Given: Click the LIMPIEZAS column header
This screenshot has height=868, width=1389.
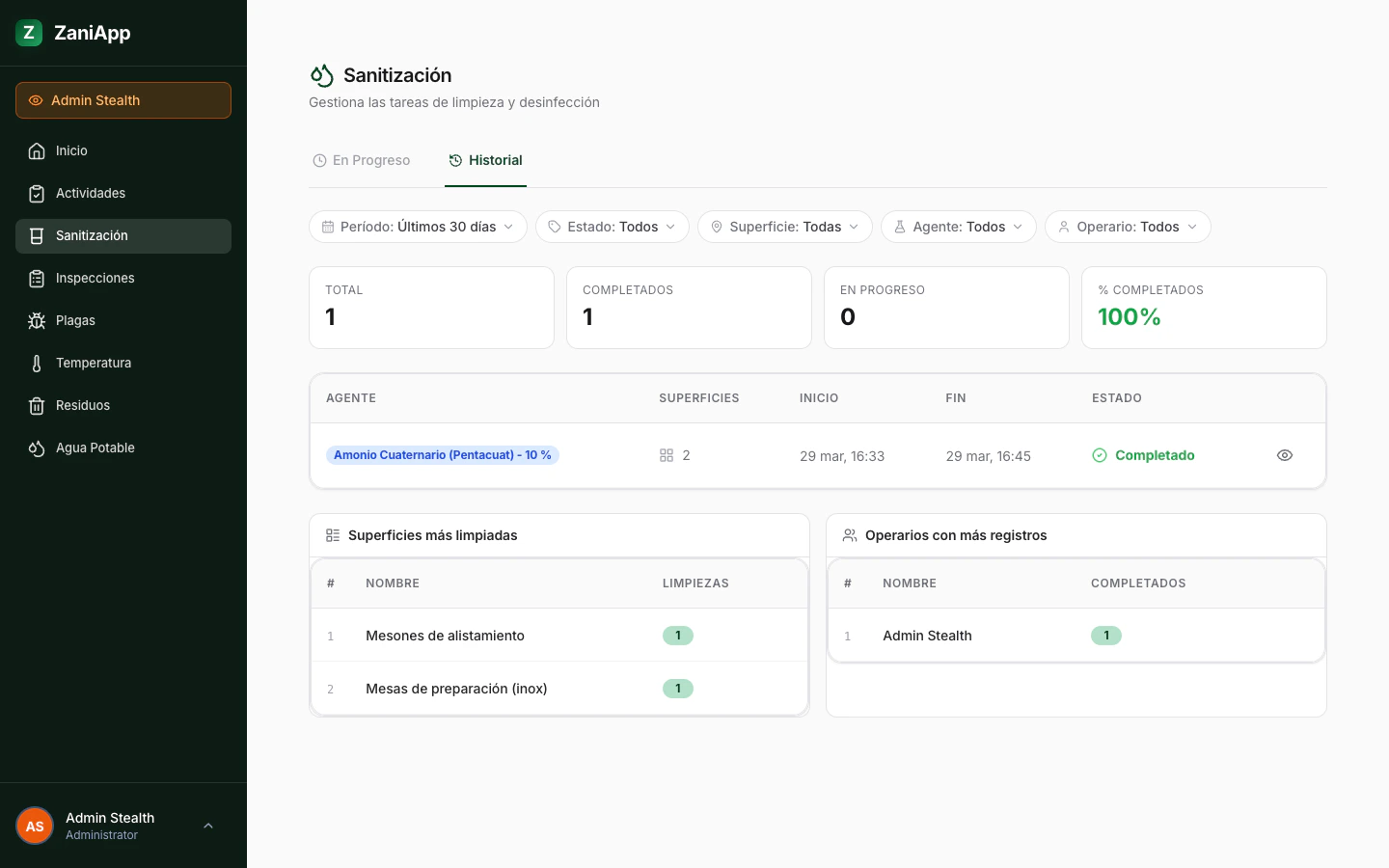Looking at the screenshot, I should point(695,583).
